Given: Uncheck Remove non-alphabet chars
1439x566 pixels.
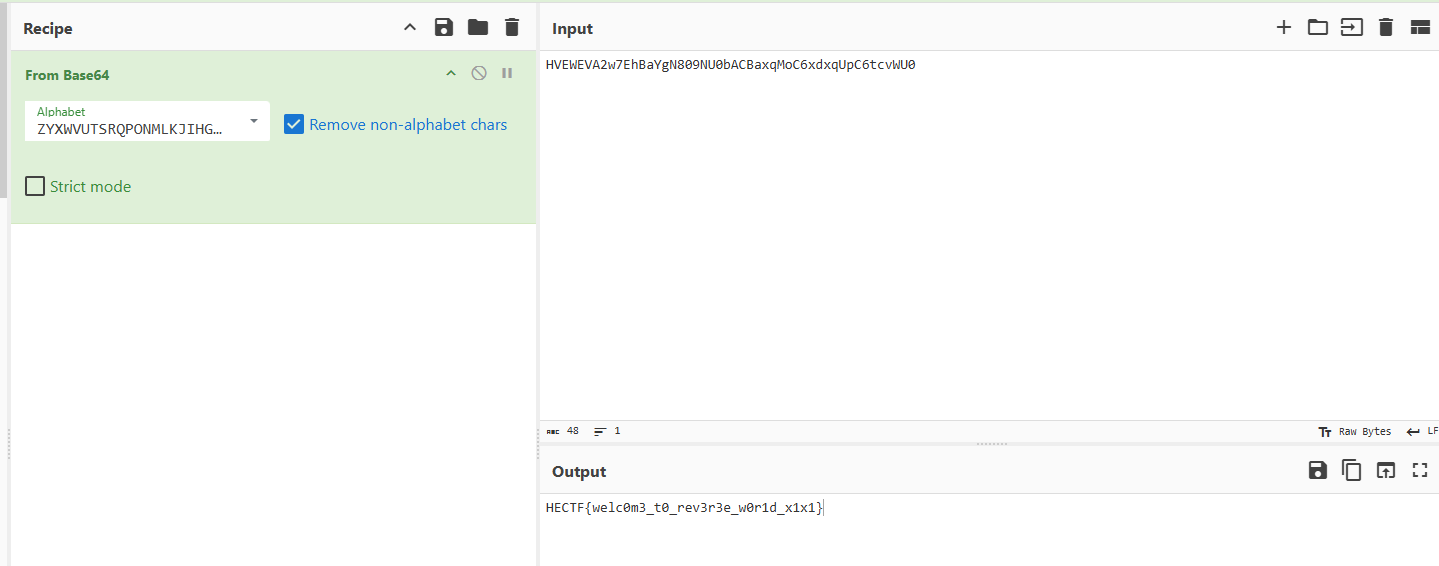Looking at the screenshot, I should 294,125.
